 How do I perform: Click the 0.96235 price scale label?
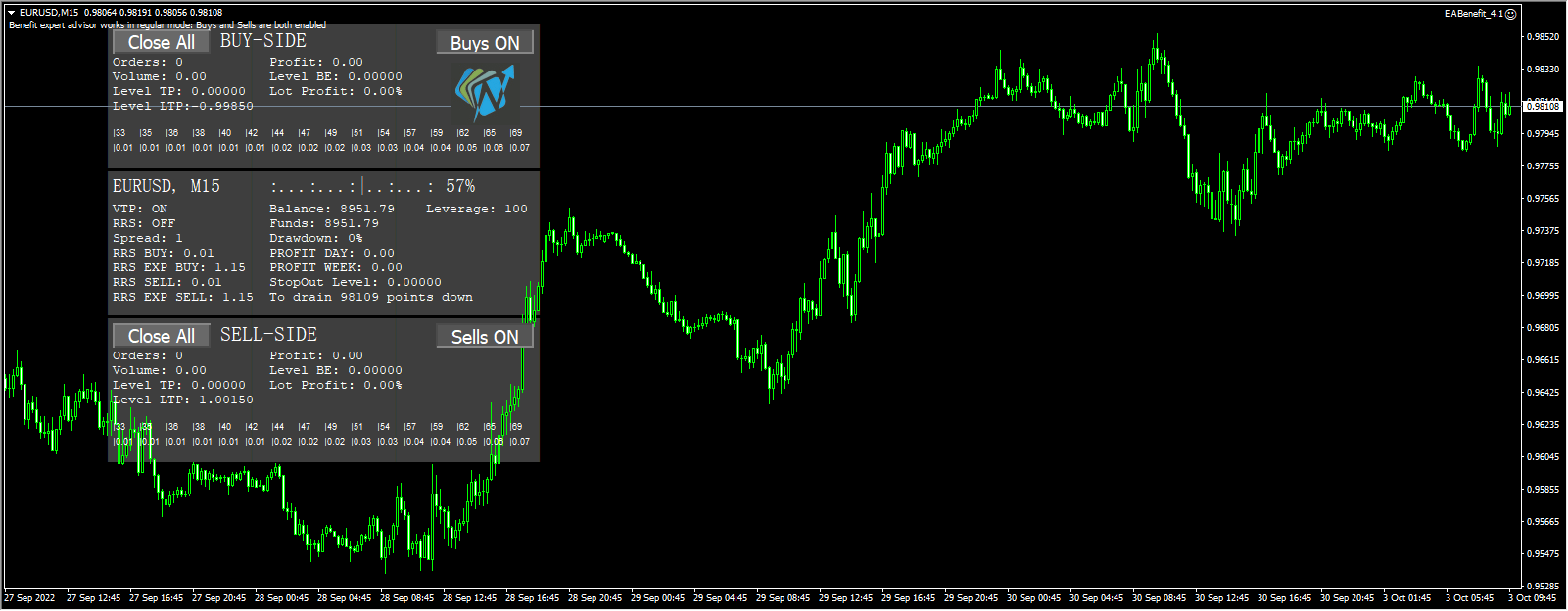1543,425
